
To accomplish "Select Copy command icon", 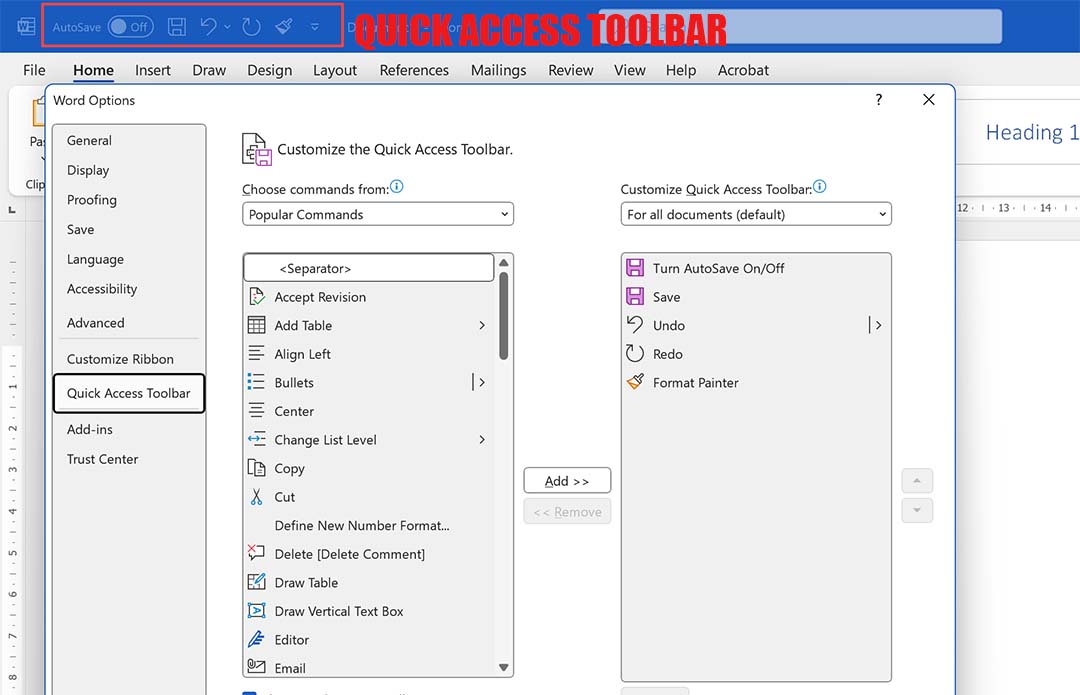I will (x=256, y=468).
